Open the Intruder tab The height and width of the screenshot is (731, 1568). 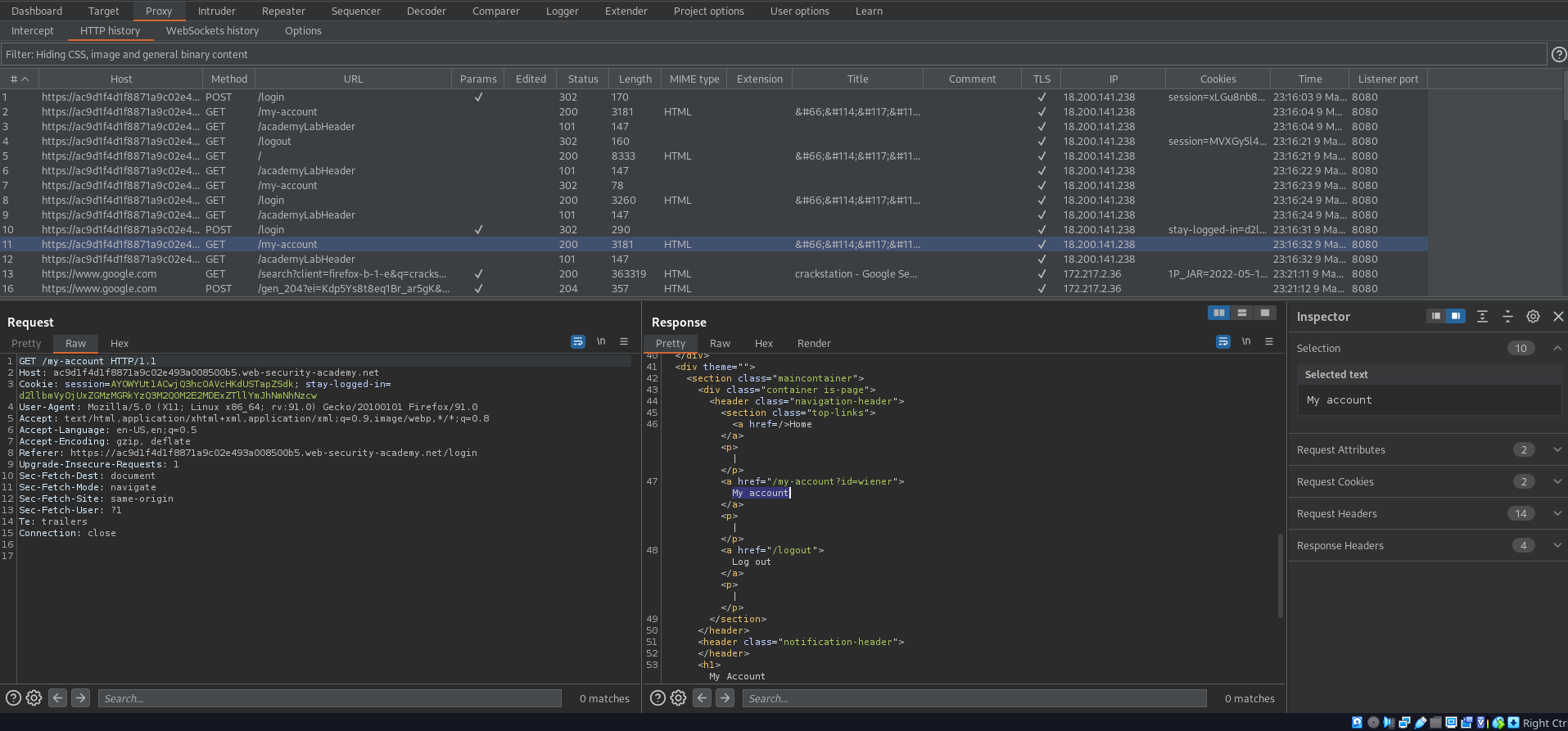point(216,11)
